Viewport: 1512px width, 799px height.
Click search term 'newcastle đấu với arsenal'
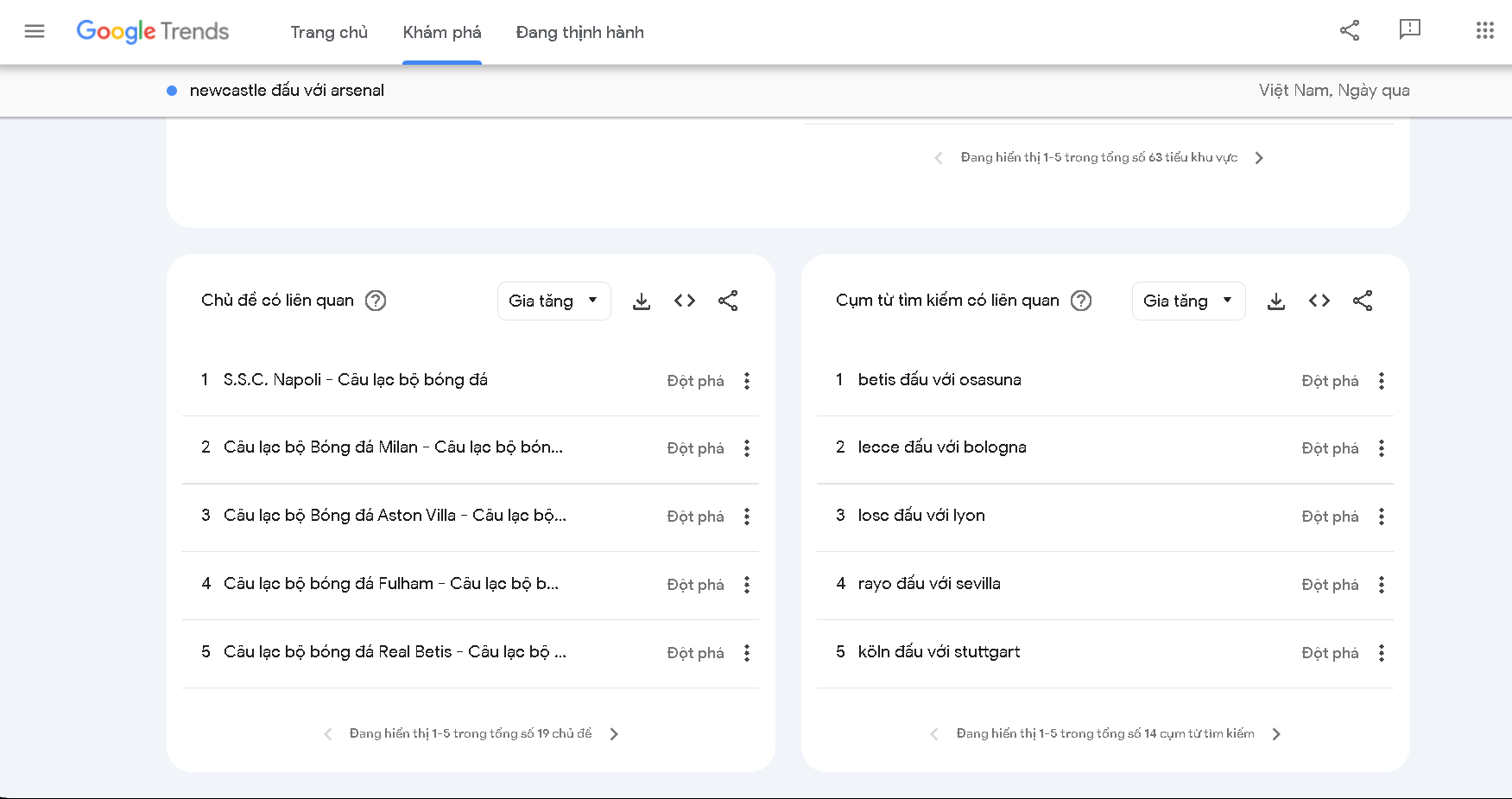pos(287,91)
